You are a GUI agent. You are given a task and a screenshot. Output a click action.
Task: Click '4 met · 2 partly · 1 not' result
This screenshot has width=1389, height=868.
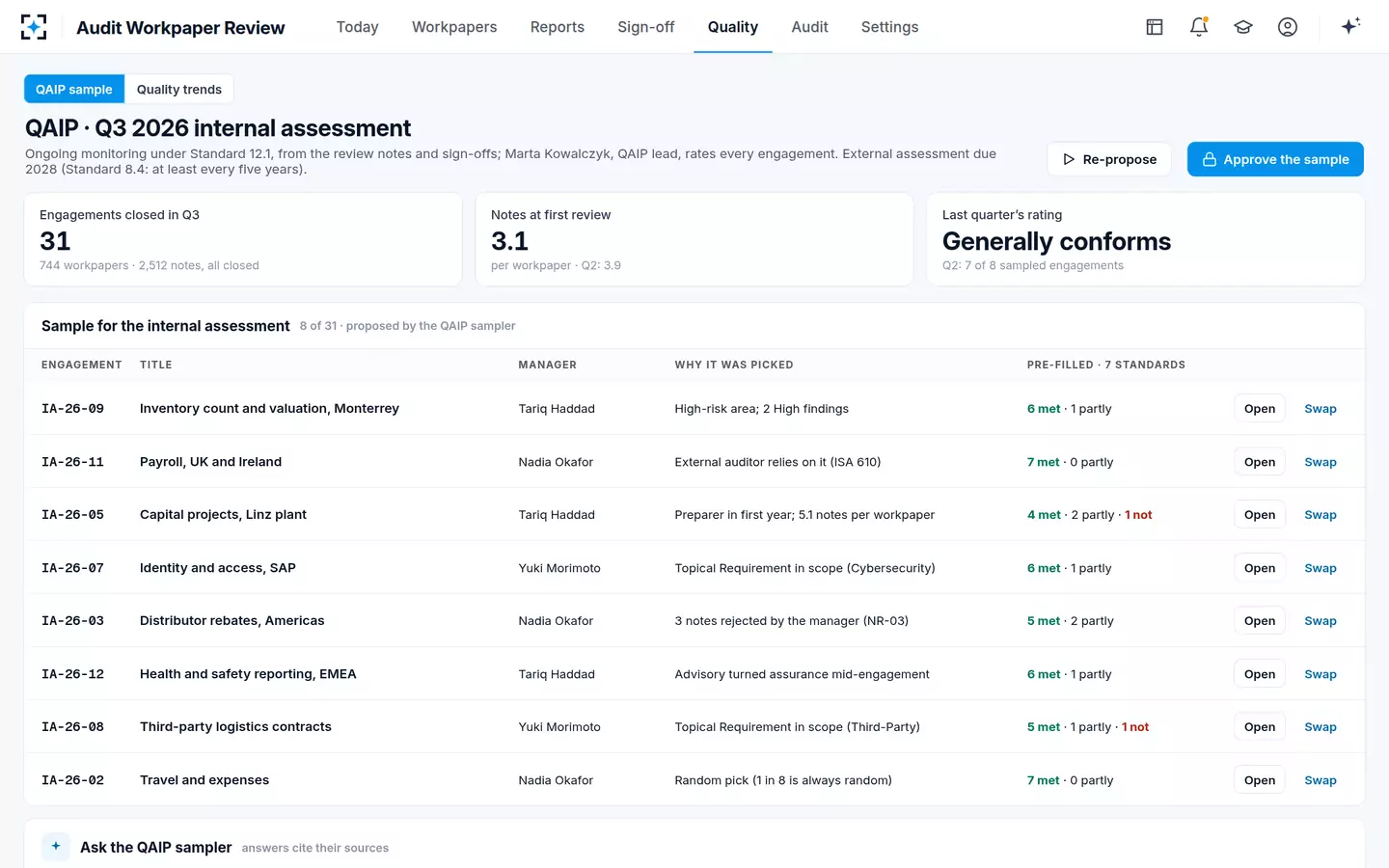click(1090, 515)
